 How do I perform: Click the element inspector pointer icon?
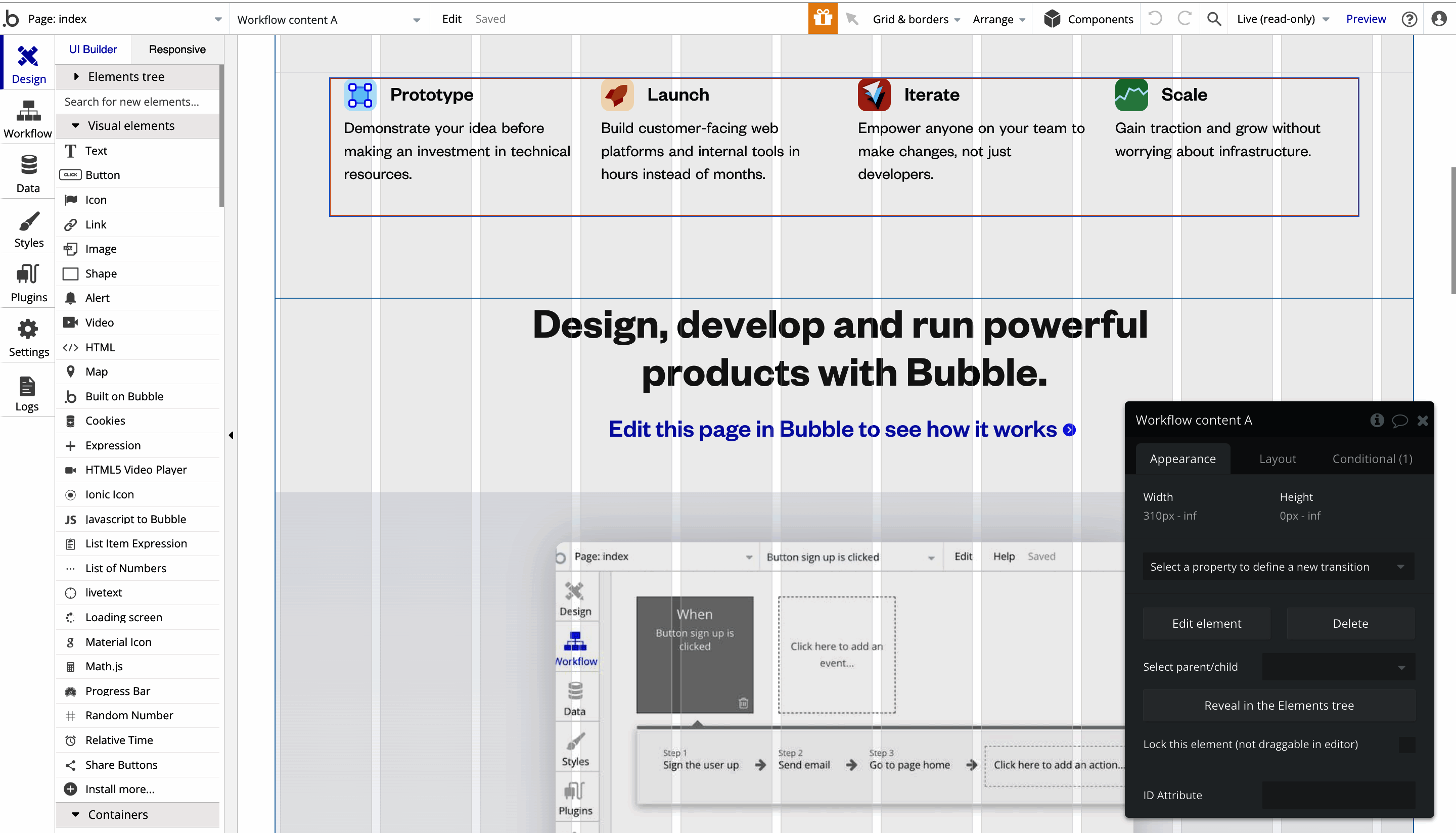pyautogui.click(x=852, y=19)
